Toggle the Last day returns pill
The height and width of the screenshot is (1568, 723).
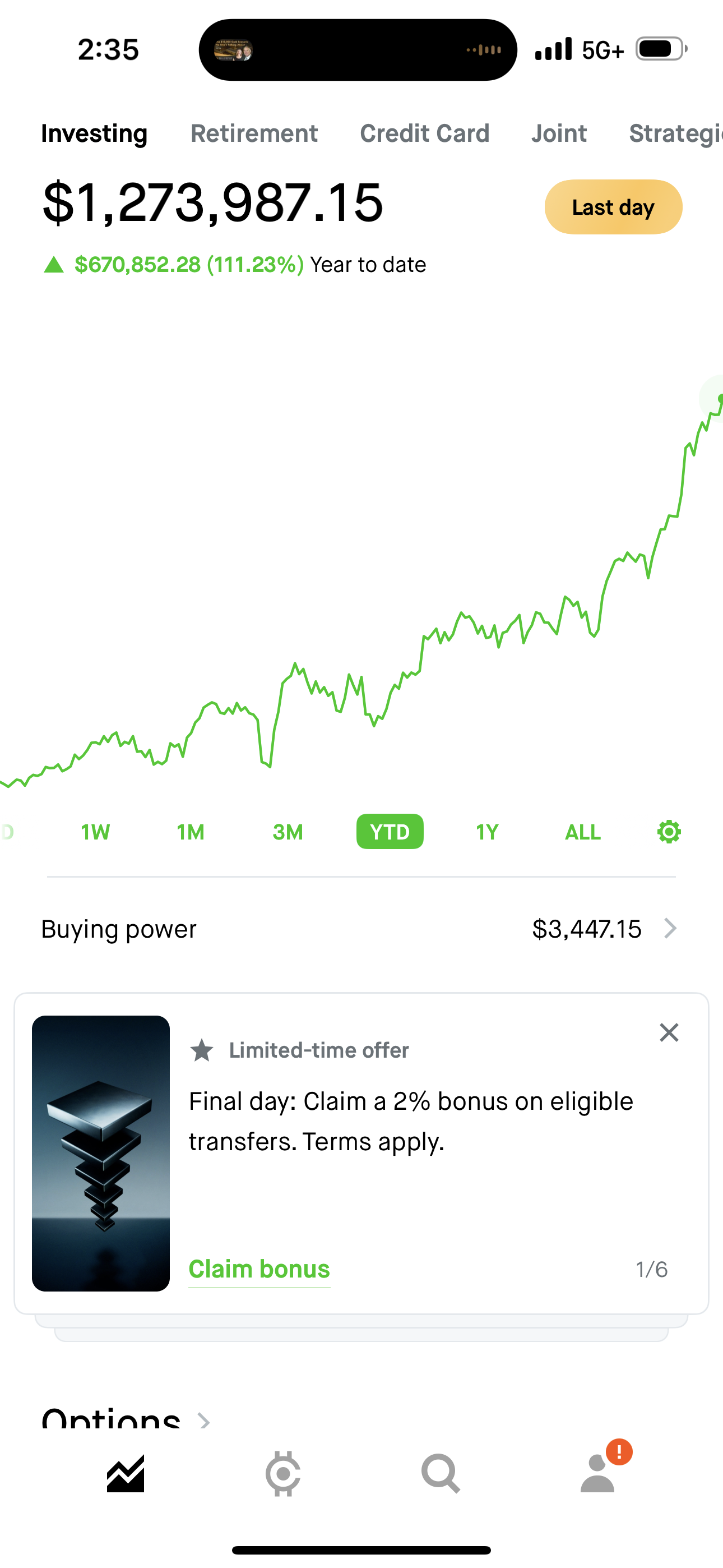point(613,207)
